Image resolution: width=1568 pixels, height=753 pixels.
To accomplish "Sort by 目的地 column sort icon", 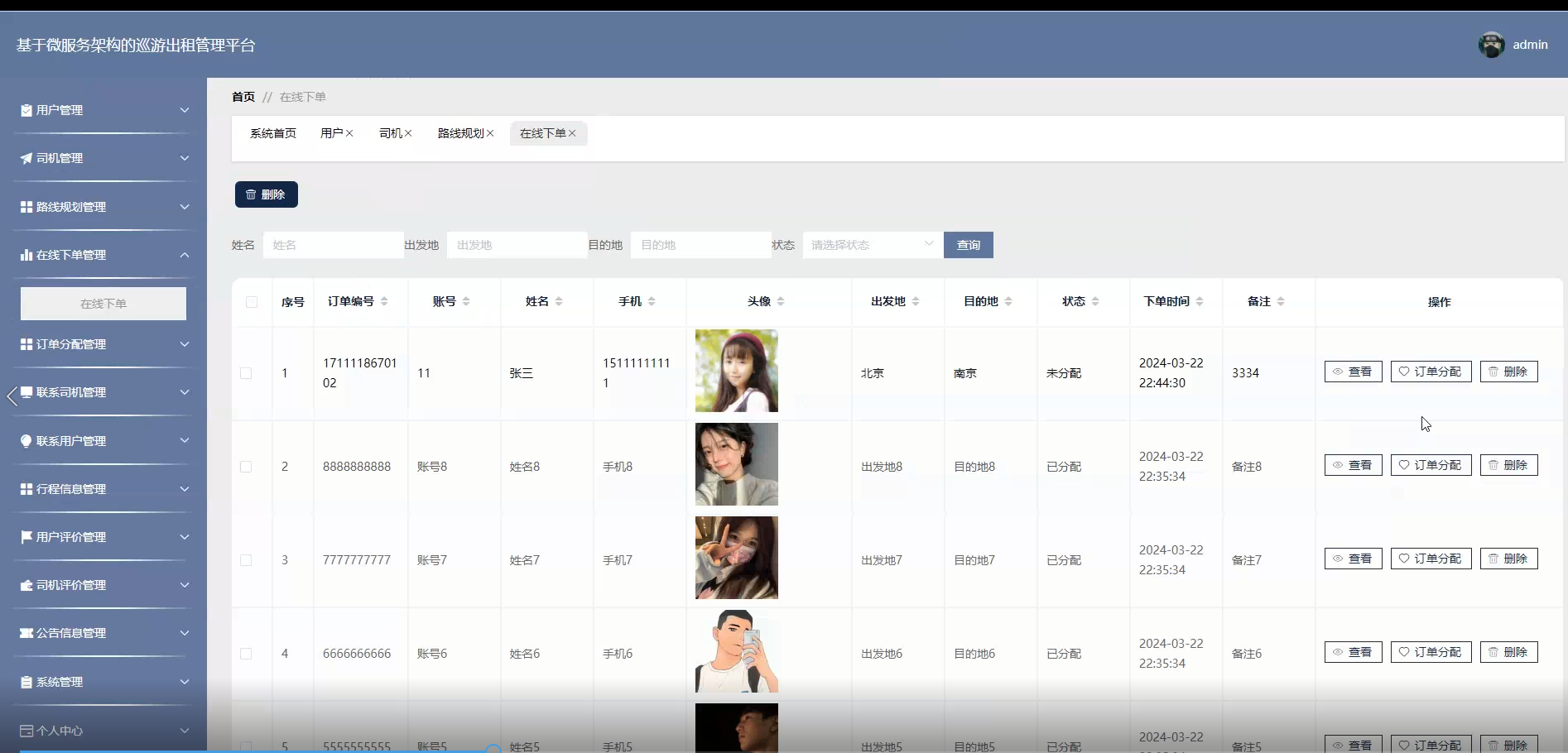I will click(1008, 301).
